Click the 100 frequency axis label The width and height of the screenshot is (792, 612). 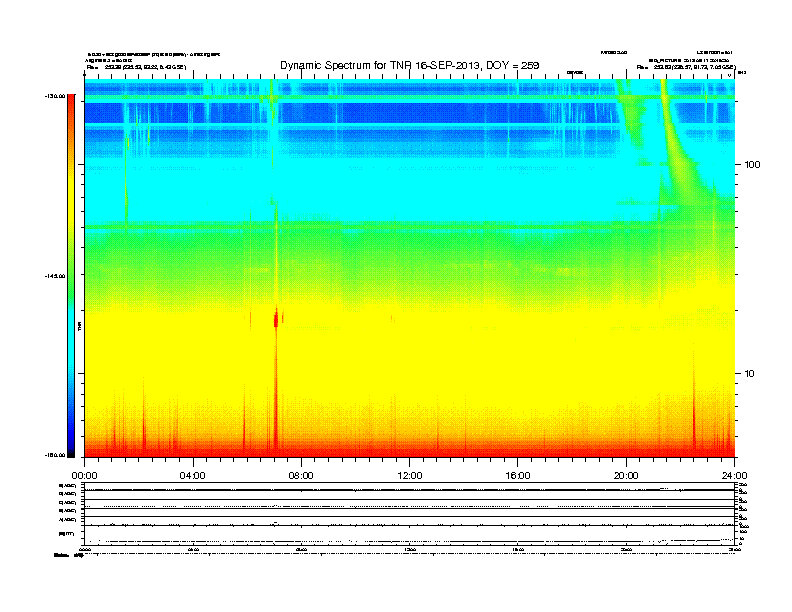(752, 165)
